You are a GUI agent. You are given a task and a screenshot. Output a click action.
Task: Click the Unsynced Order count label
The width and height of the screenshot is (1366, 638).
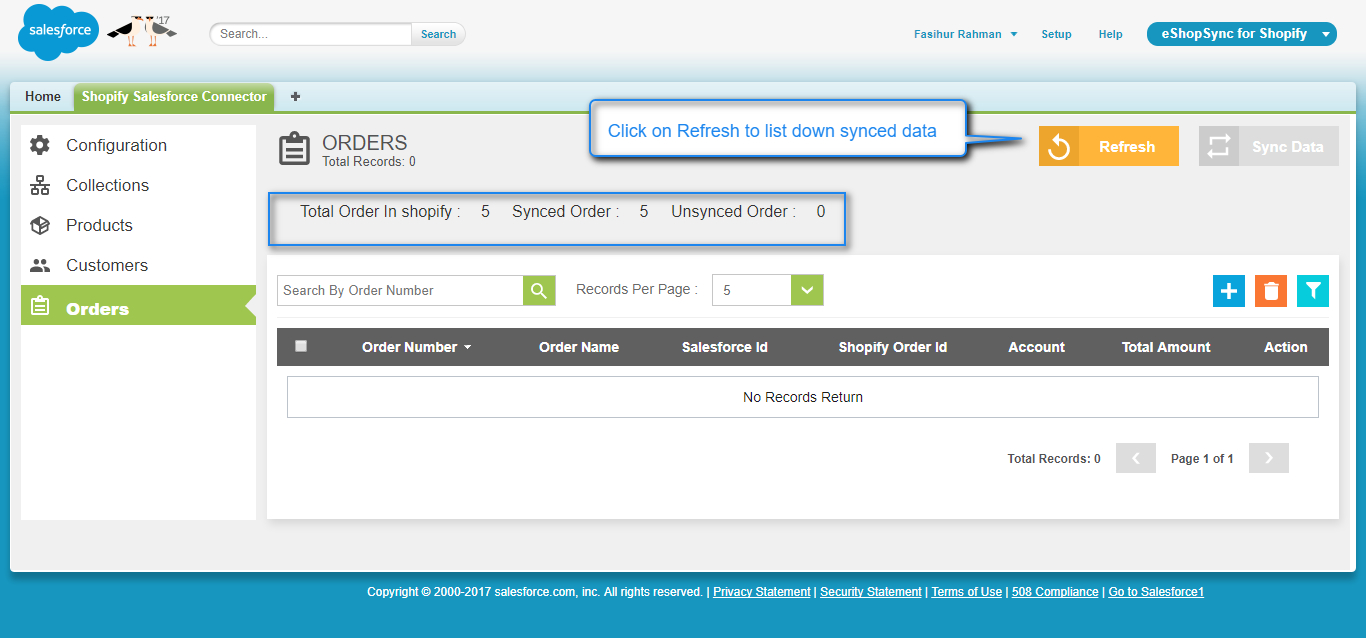pos(734,212)
